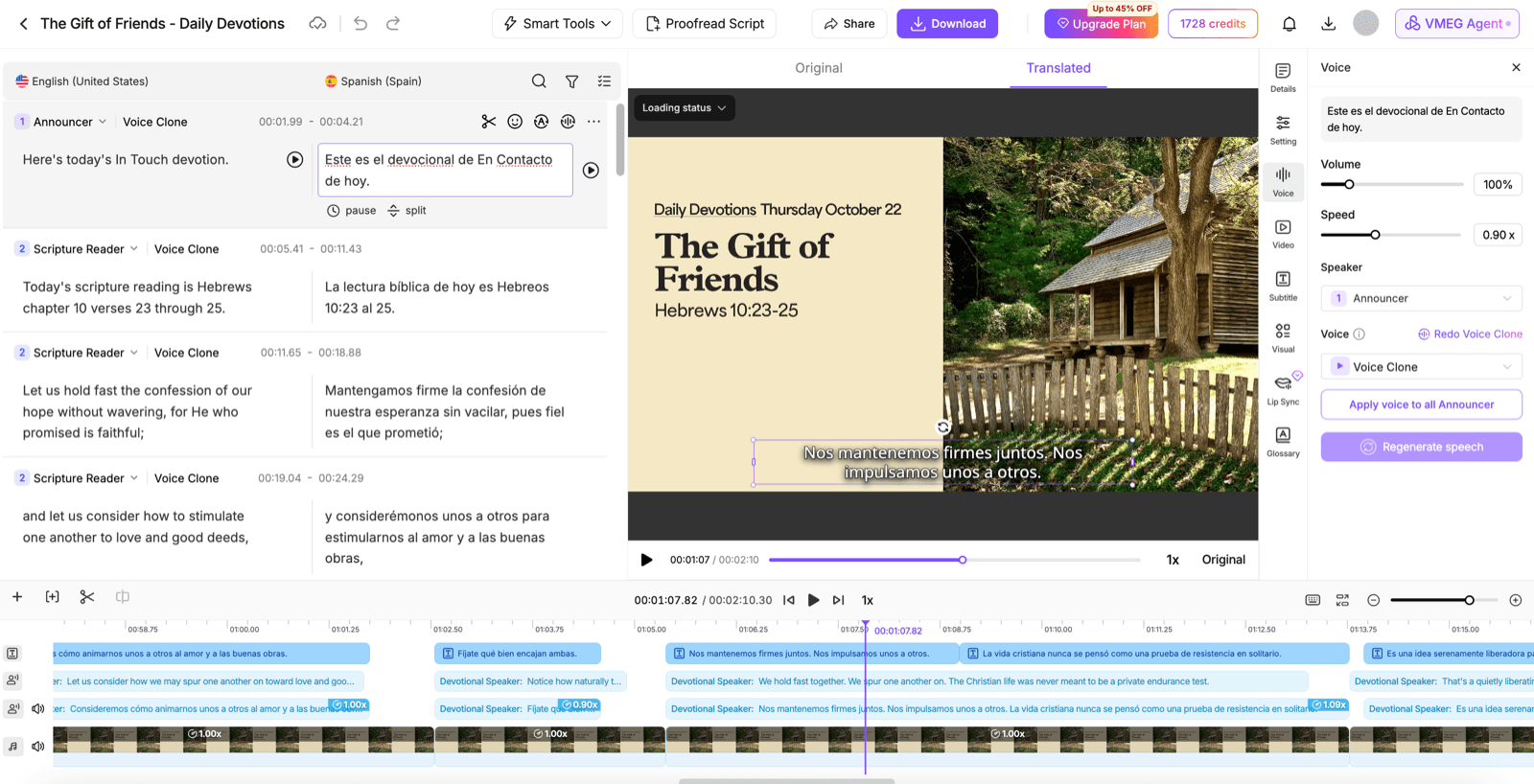
Task: Go back using the back arrow
Action: (x=23, y=24)
